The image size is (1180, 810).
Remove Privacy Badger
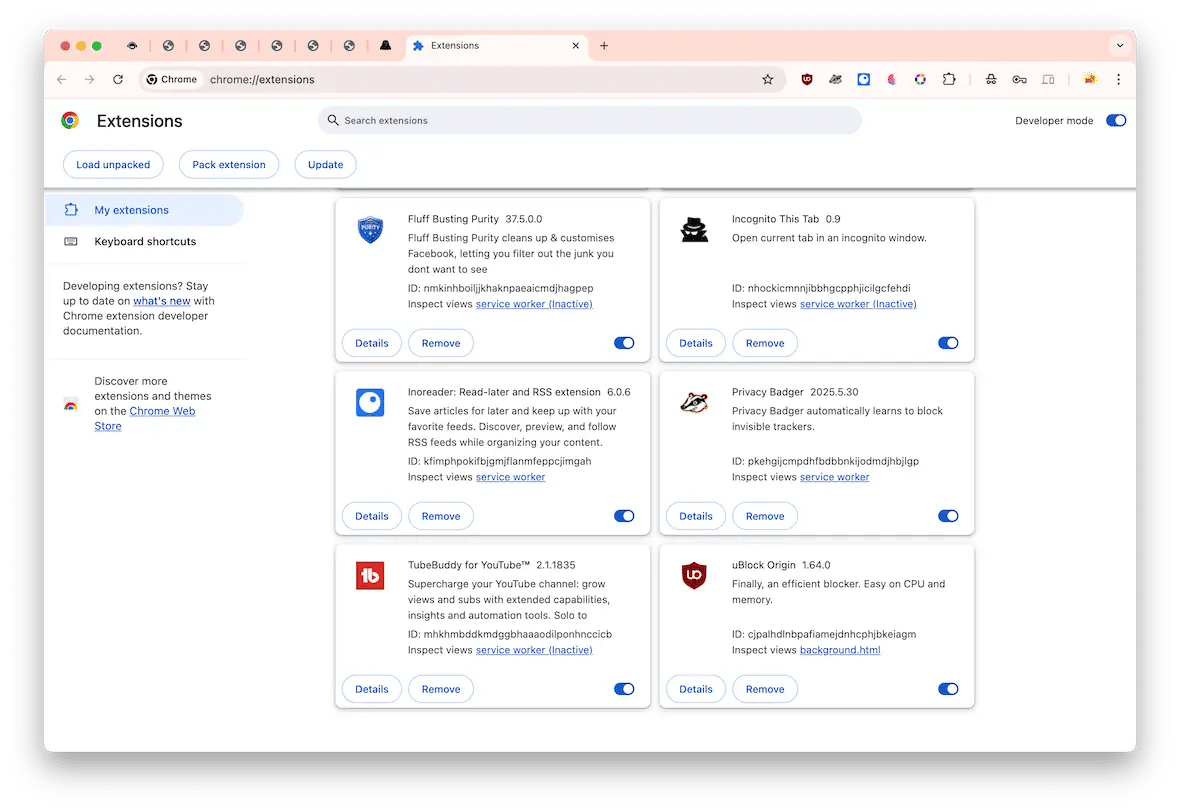click(x=765, y=516)
